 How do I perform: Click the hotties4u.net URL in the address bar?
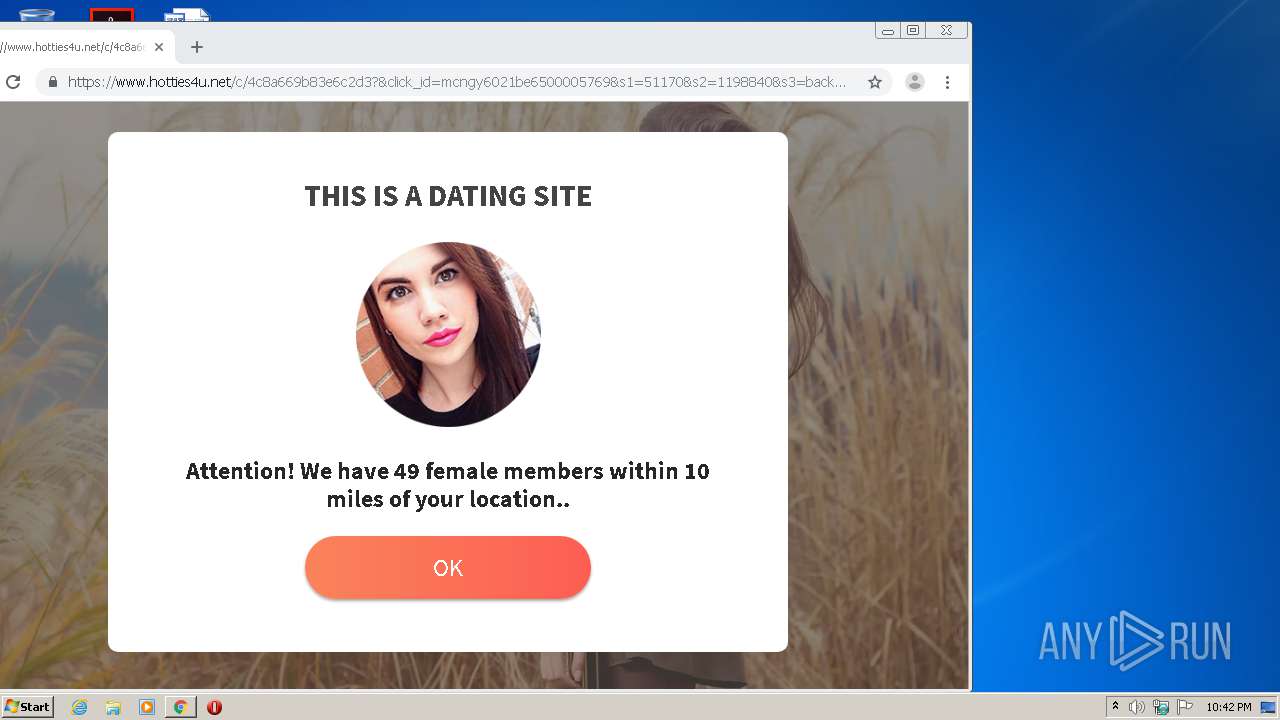point(457,82)
